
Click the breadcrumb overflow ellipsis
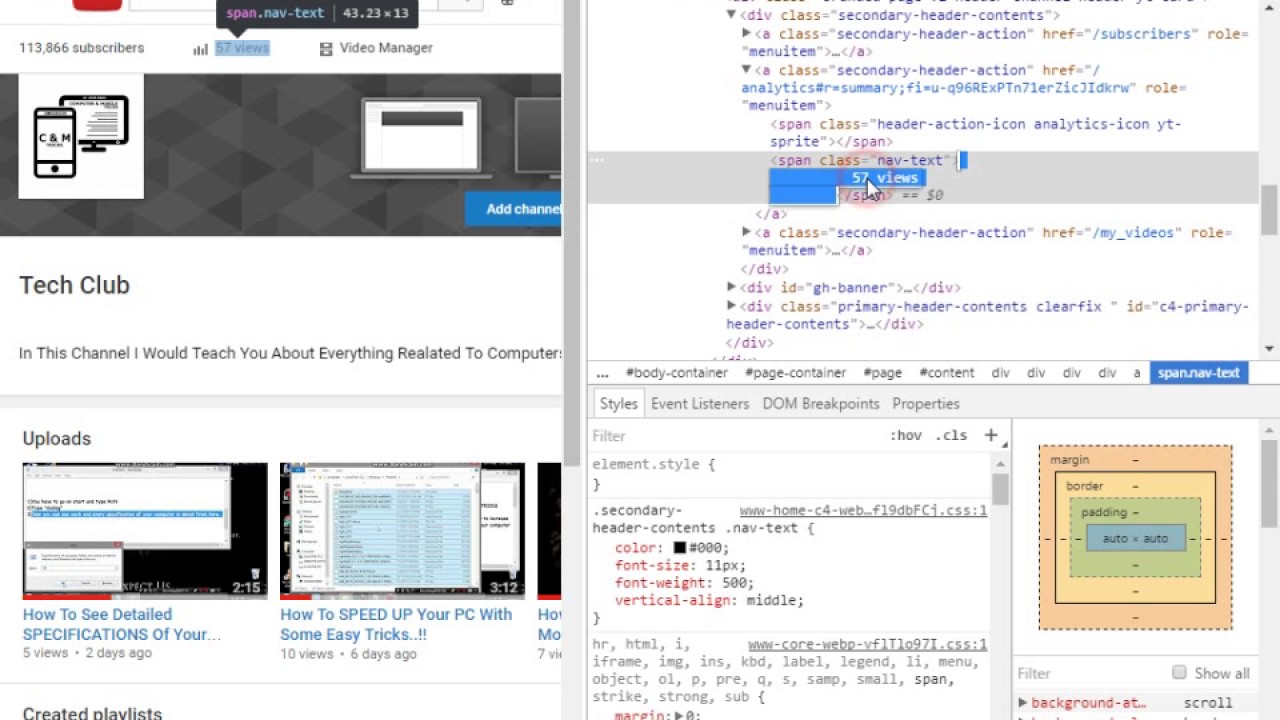pyautogui.click(x=602, y=373)
